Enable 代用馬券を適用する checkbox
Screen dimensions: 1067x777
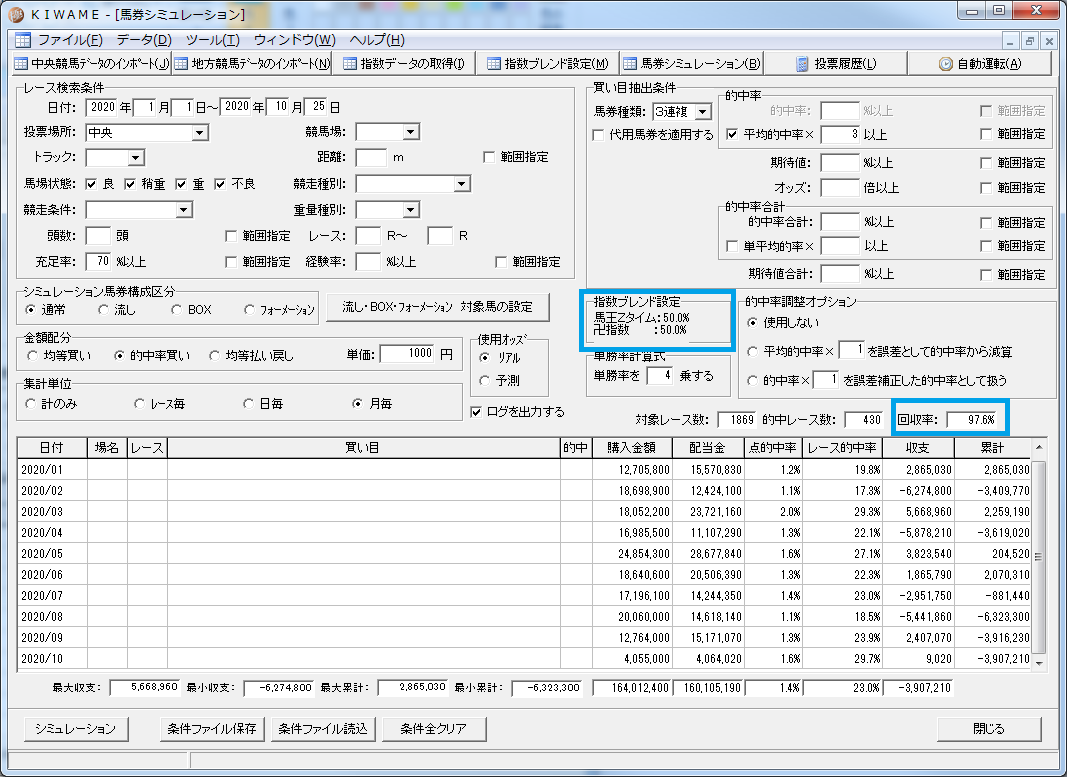(598, 135)
